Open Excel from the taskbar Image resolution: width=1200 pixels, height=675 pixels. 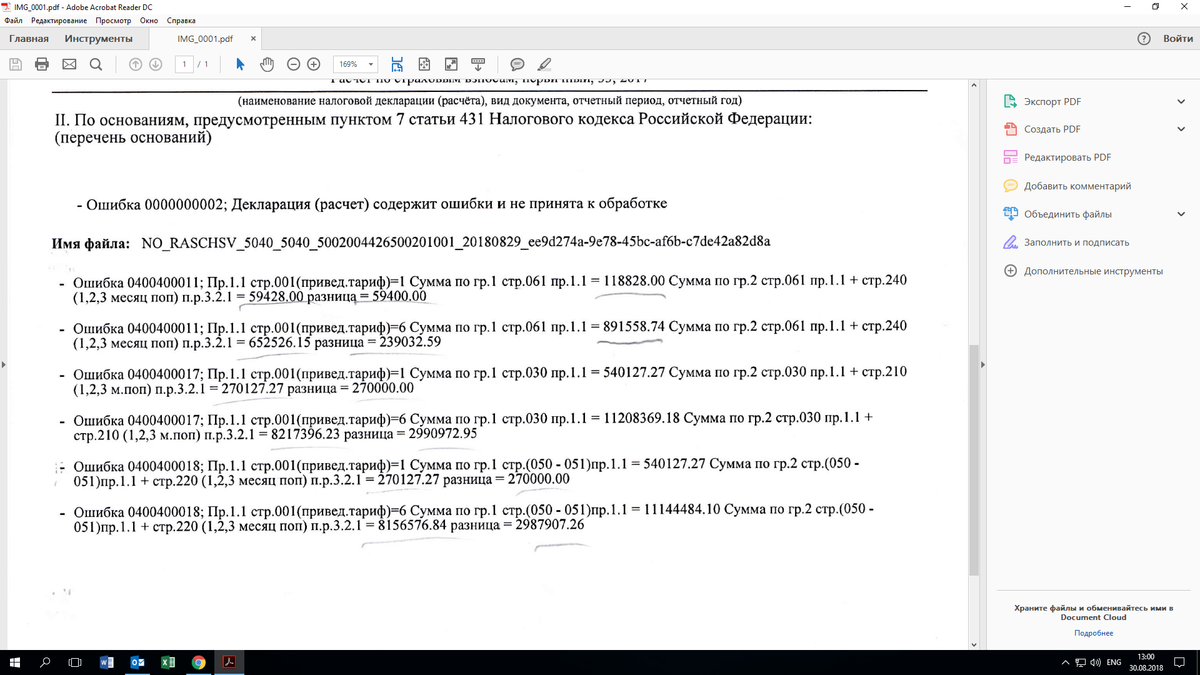pos(168,662)
